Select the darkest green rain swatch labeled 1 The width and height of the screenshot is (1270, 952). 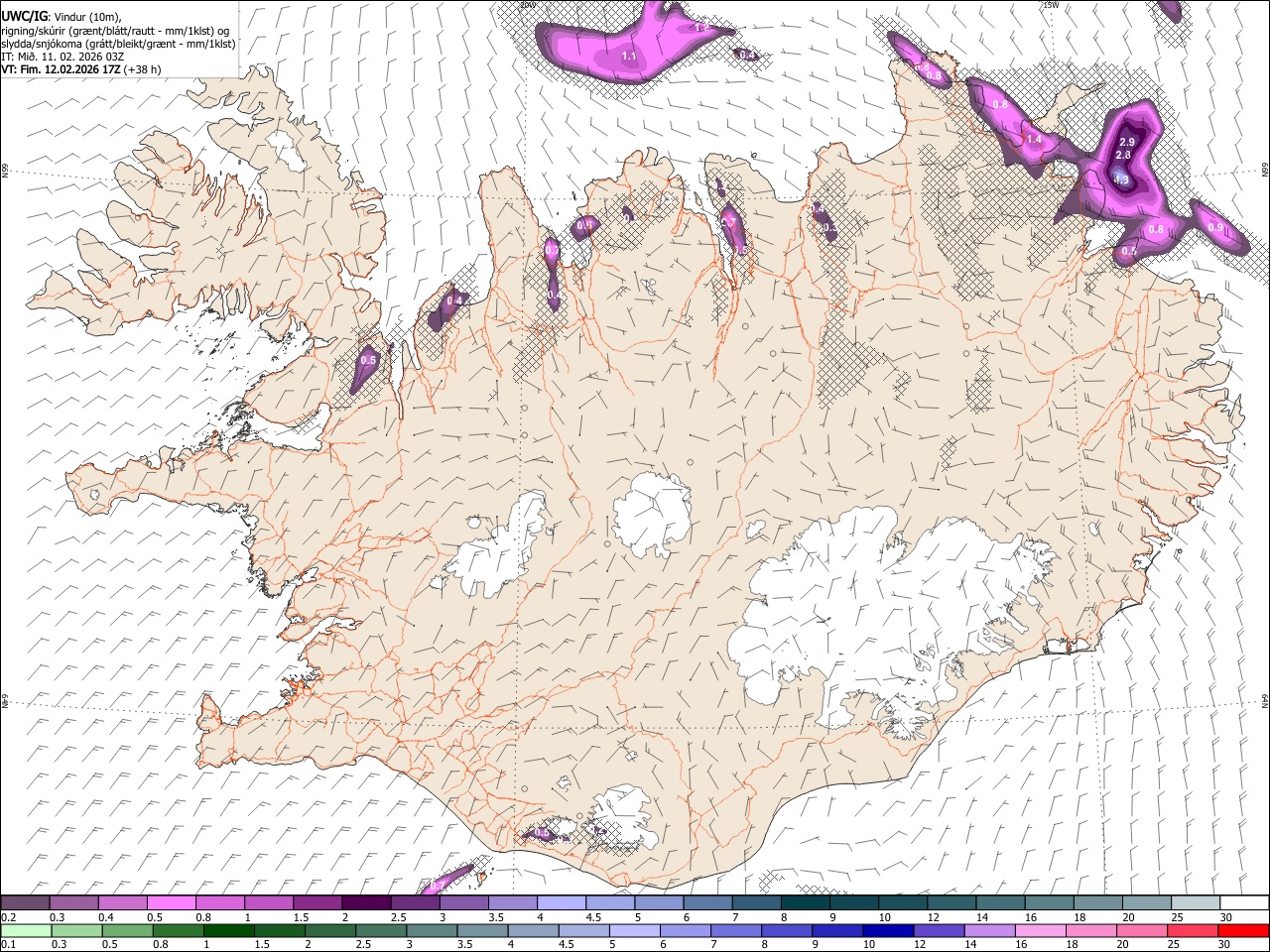coord(228,930)
